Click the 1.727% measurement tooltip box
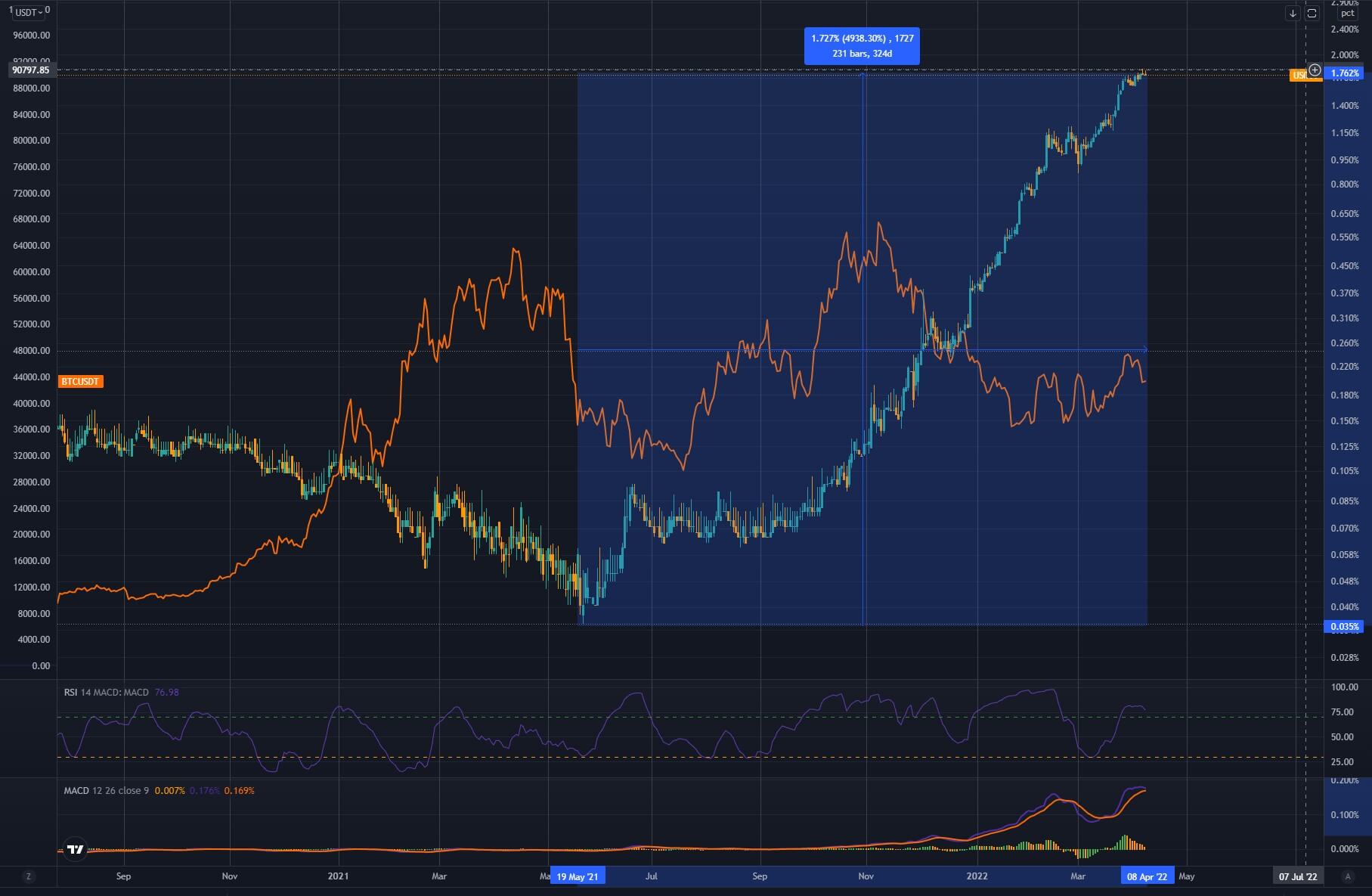 [861, 45]
